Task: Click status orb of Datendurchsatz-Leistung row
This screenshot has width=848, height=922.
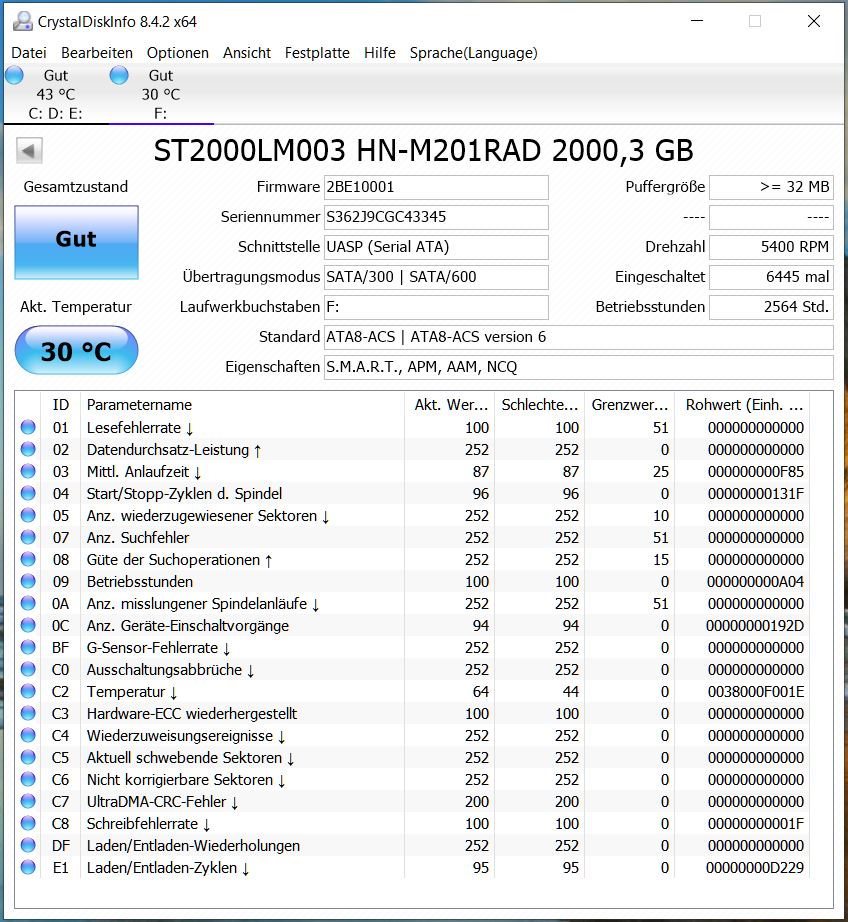Action: point(28,449)
